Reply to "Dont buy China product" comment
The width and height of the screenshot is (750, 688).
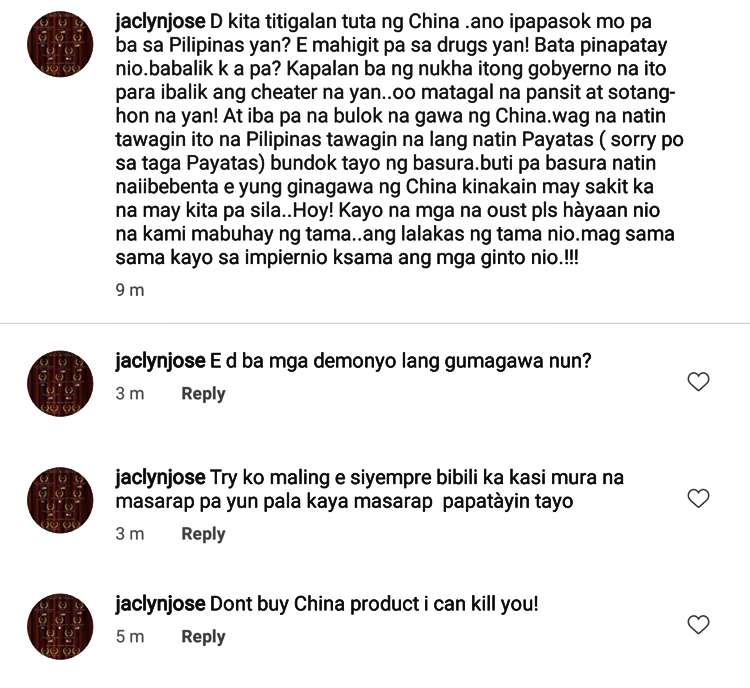pos(203,637)
